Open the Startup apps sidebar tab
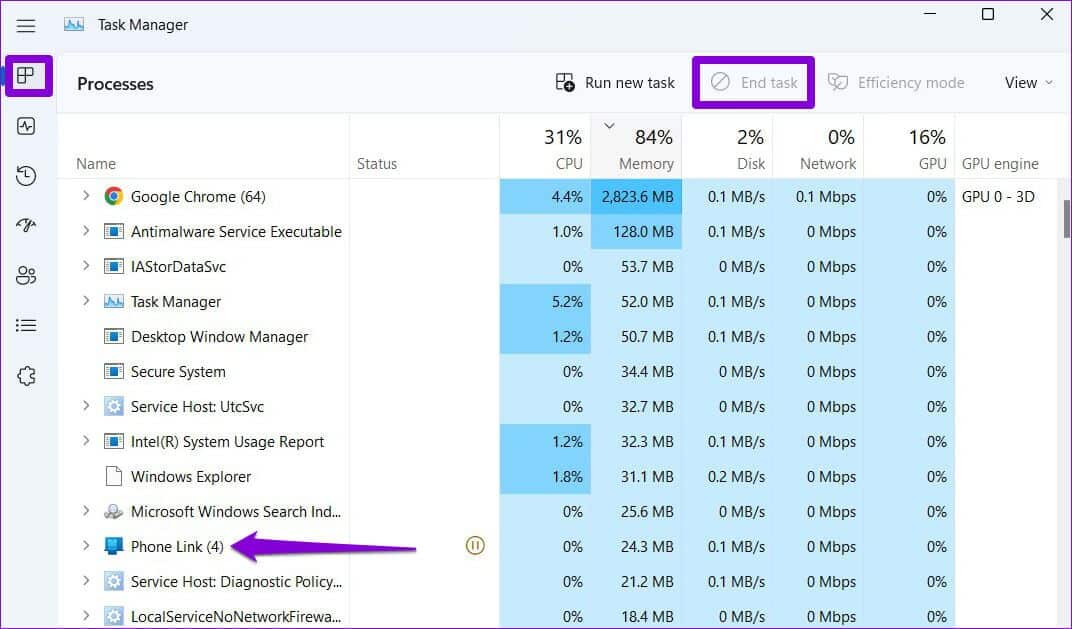Screen dimensions: 1072x629 (26, 225)
